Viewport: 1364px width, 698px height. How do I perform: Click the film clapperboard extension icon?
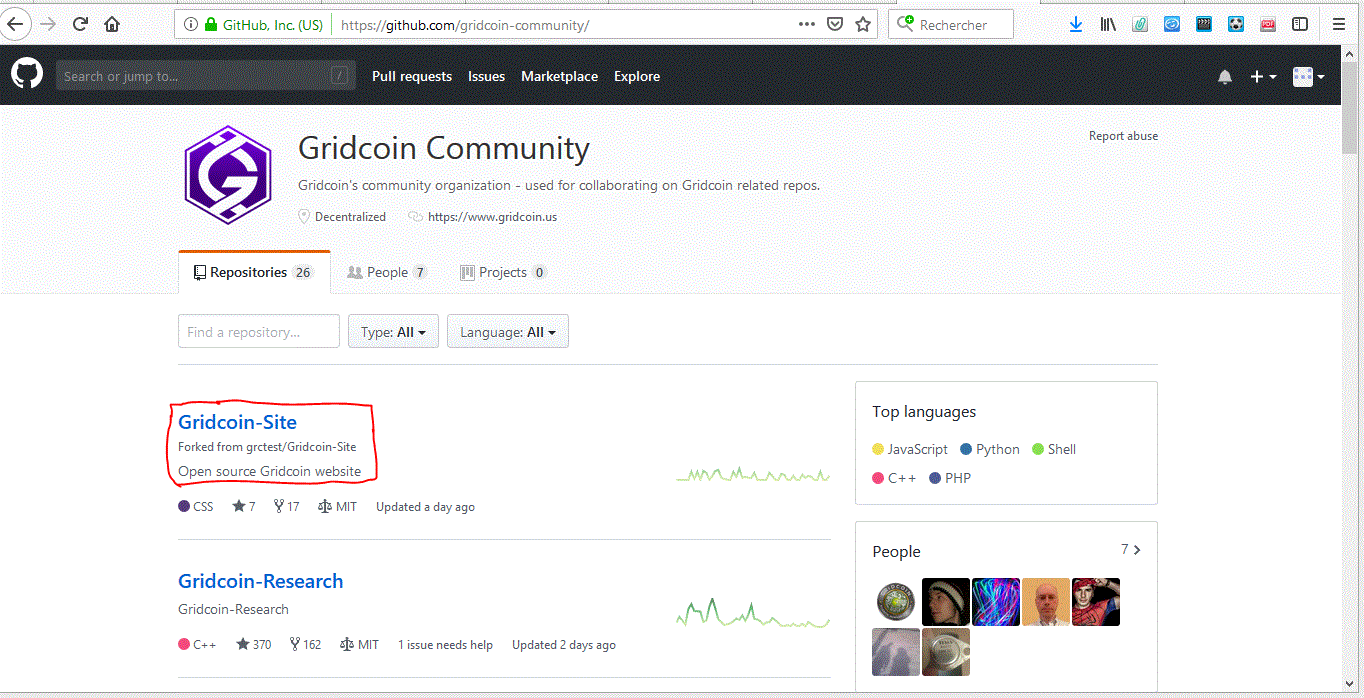coord(1204,25)
